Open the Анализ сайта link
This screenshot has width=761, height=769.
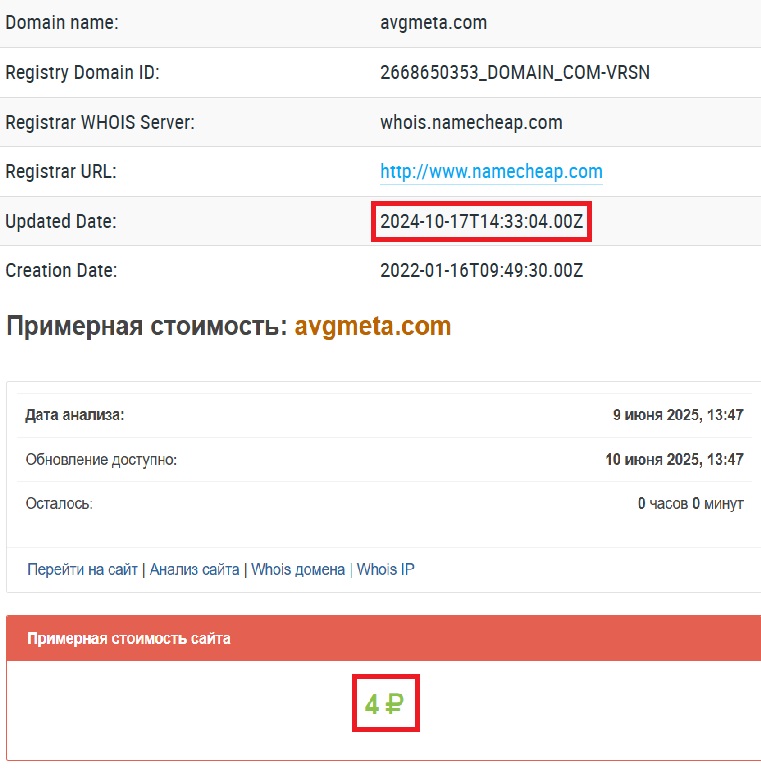pos(194,569)
